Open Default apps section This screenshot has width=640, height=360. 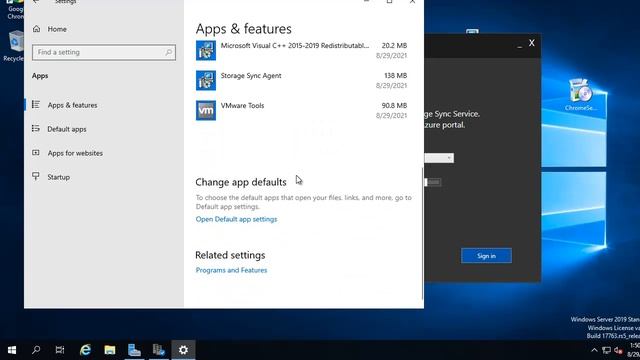pyautogui.click(x=67, y=129)
